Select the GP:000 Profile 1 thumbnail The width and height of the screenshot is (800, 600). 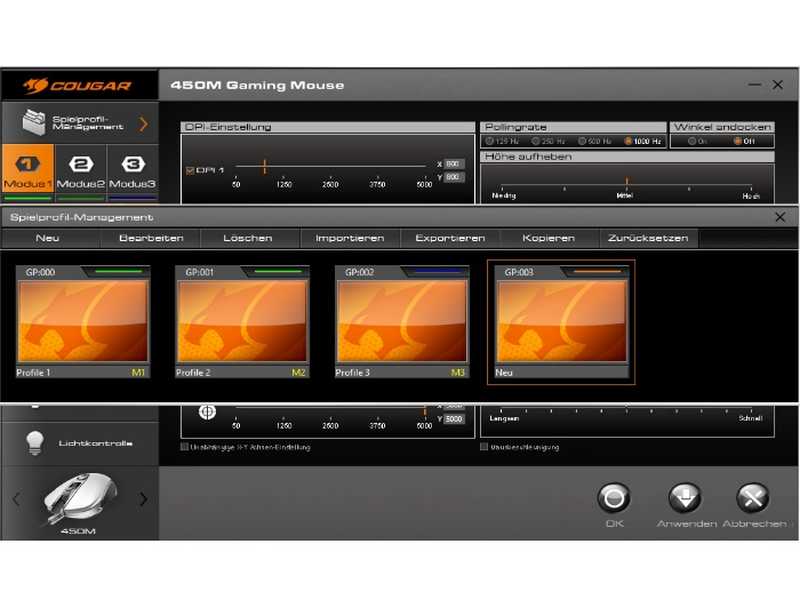(83, 322)
